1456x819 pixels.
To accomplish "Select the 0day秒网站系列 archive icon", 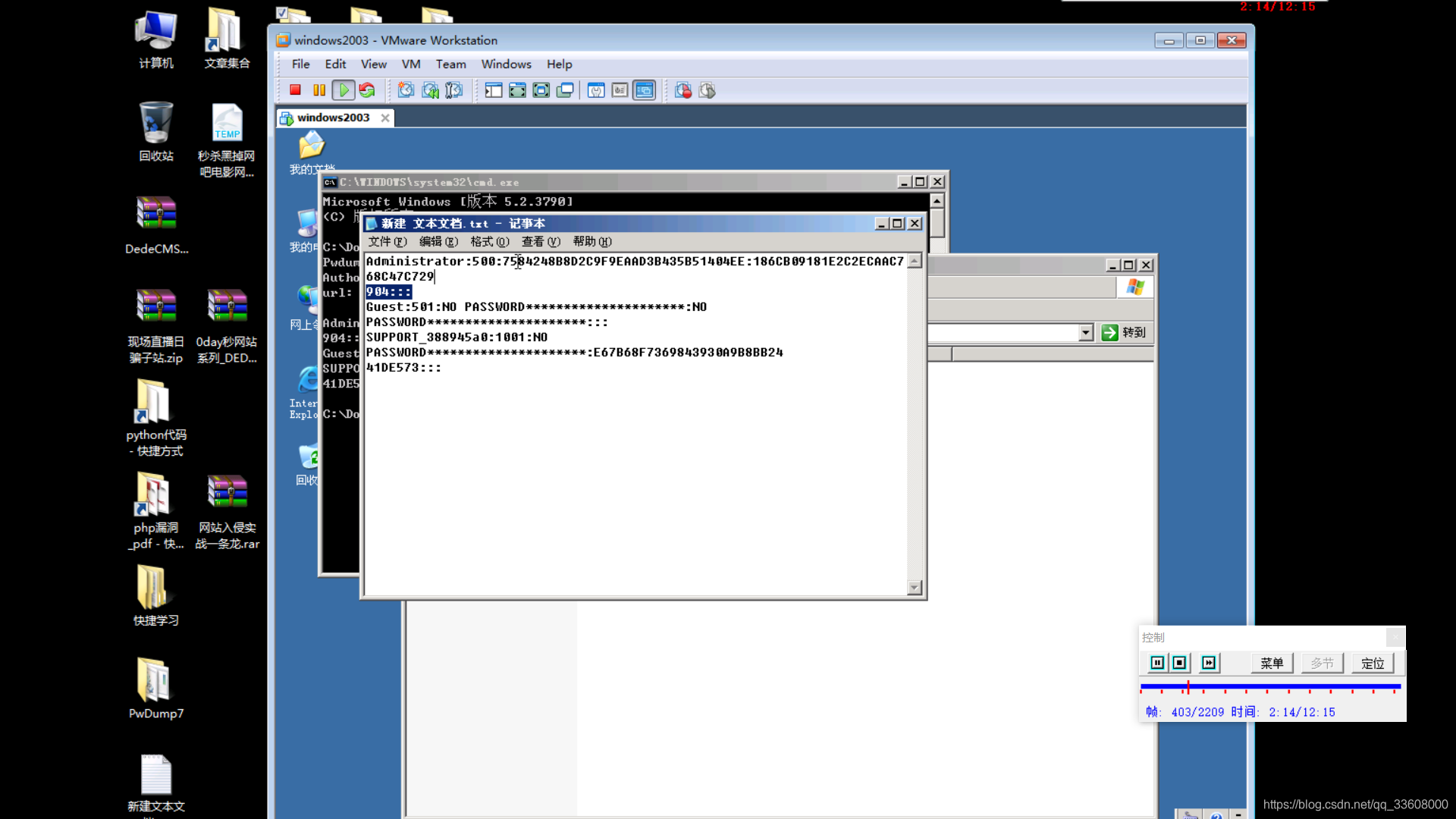I will coord(227,326).
